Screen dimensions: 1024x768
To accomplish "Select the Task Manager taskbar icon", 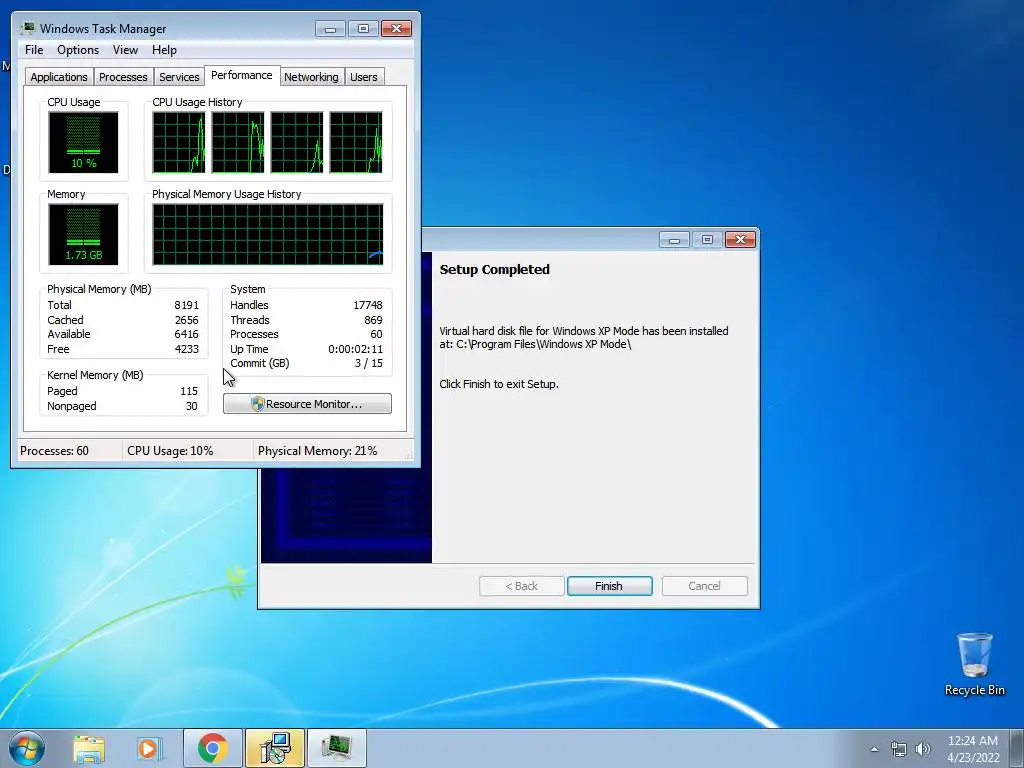I will pos(337,748).
